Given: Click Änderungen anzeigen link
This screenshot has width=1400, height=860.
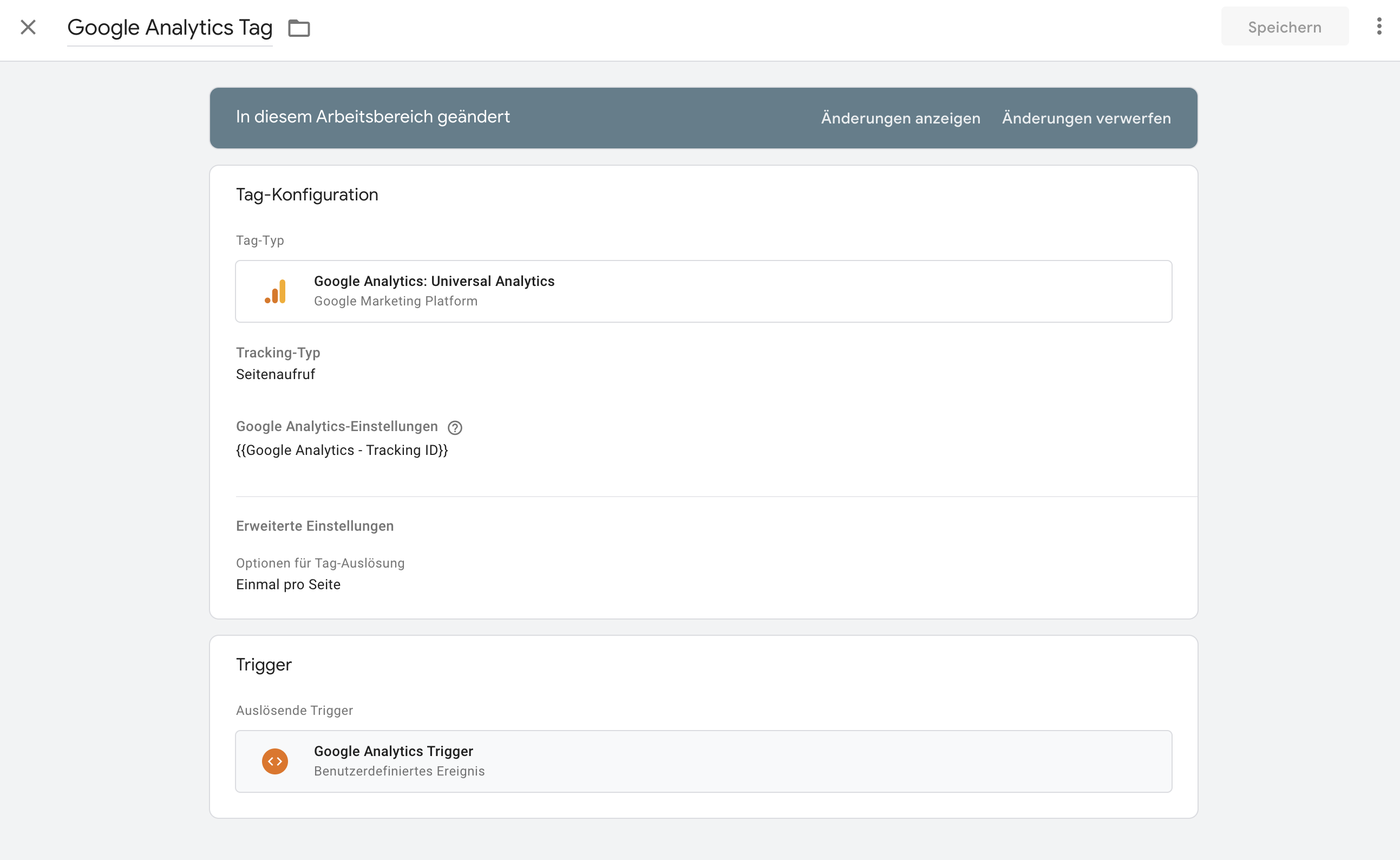Looking at the screenshot, I should [x=900, y=118].
